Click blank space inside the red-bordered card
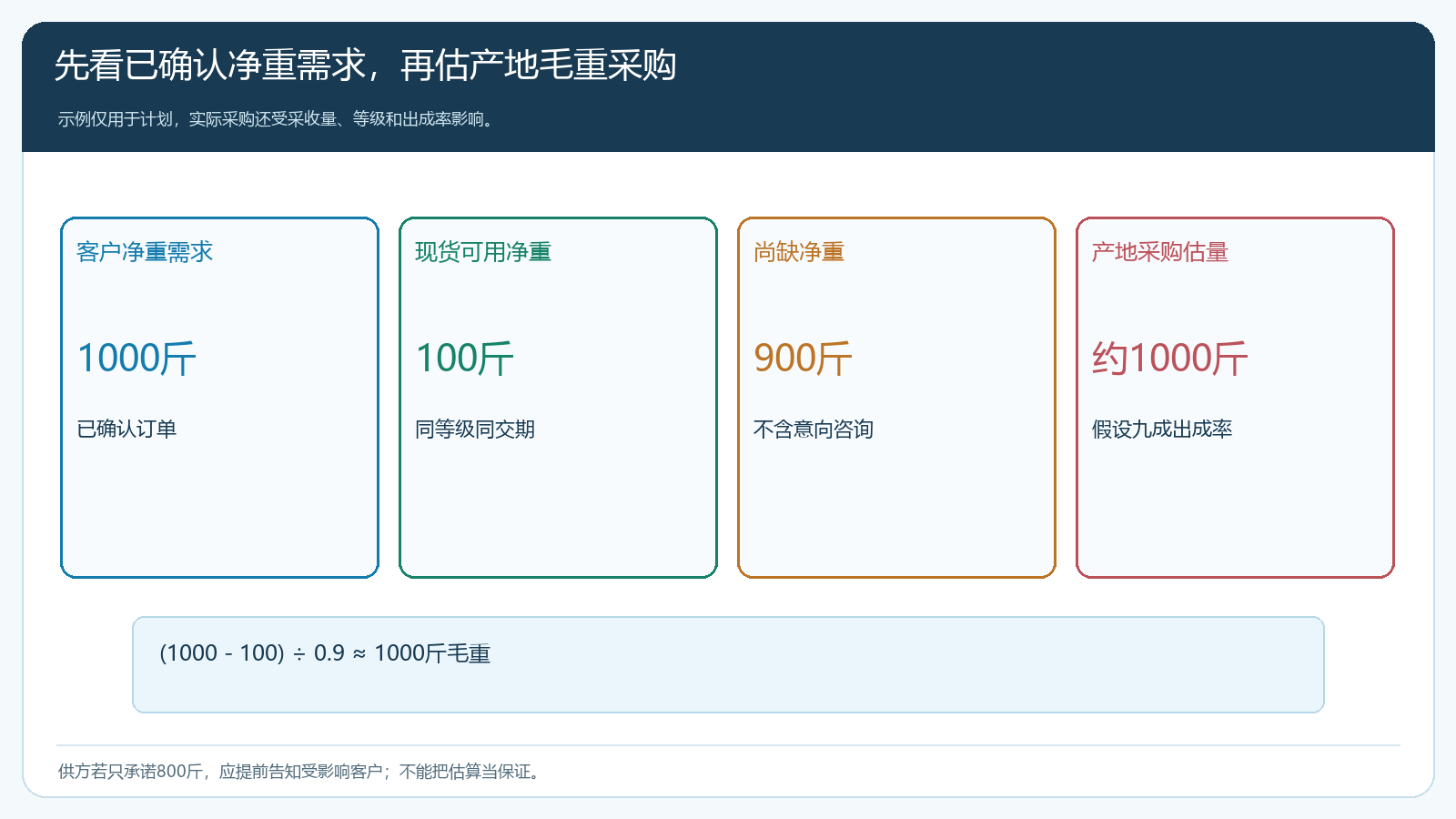Viewport: 1456px width, 819px height. point(1235,510)
